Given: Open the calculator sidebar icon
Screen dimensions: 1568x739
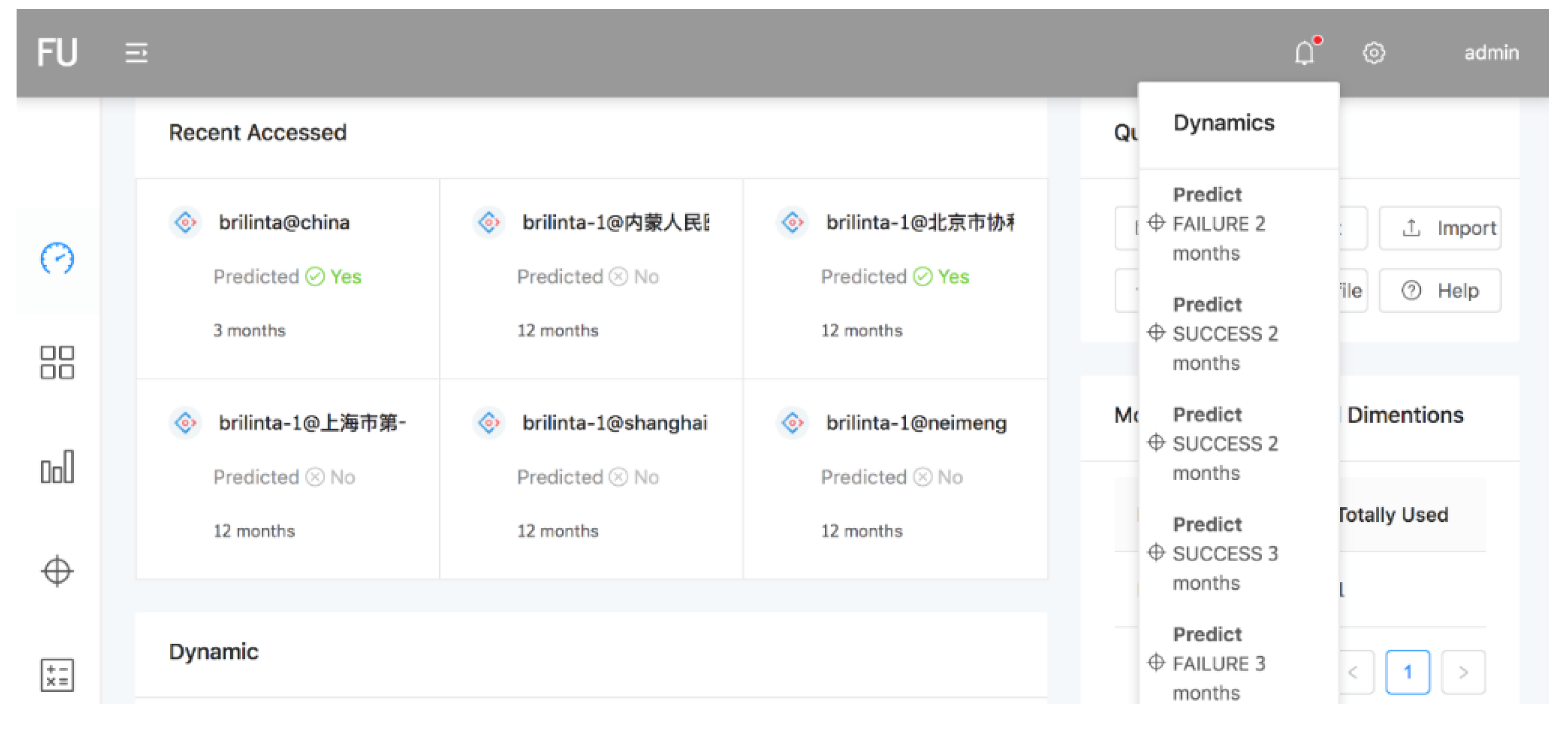Looking at the screenshot, I should (57, 674).
